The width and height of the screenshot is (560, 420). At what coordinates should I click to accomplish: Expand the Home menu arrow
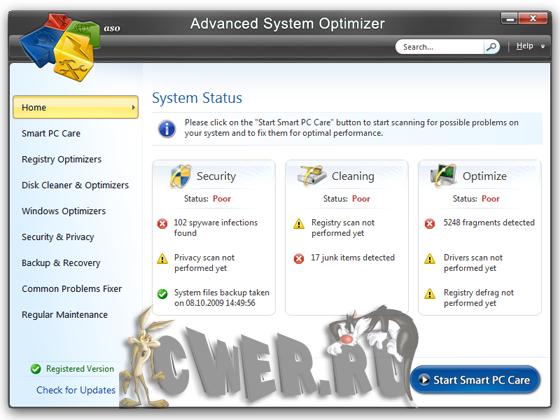tap(133, 107)
